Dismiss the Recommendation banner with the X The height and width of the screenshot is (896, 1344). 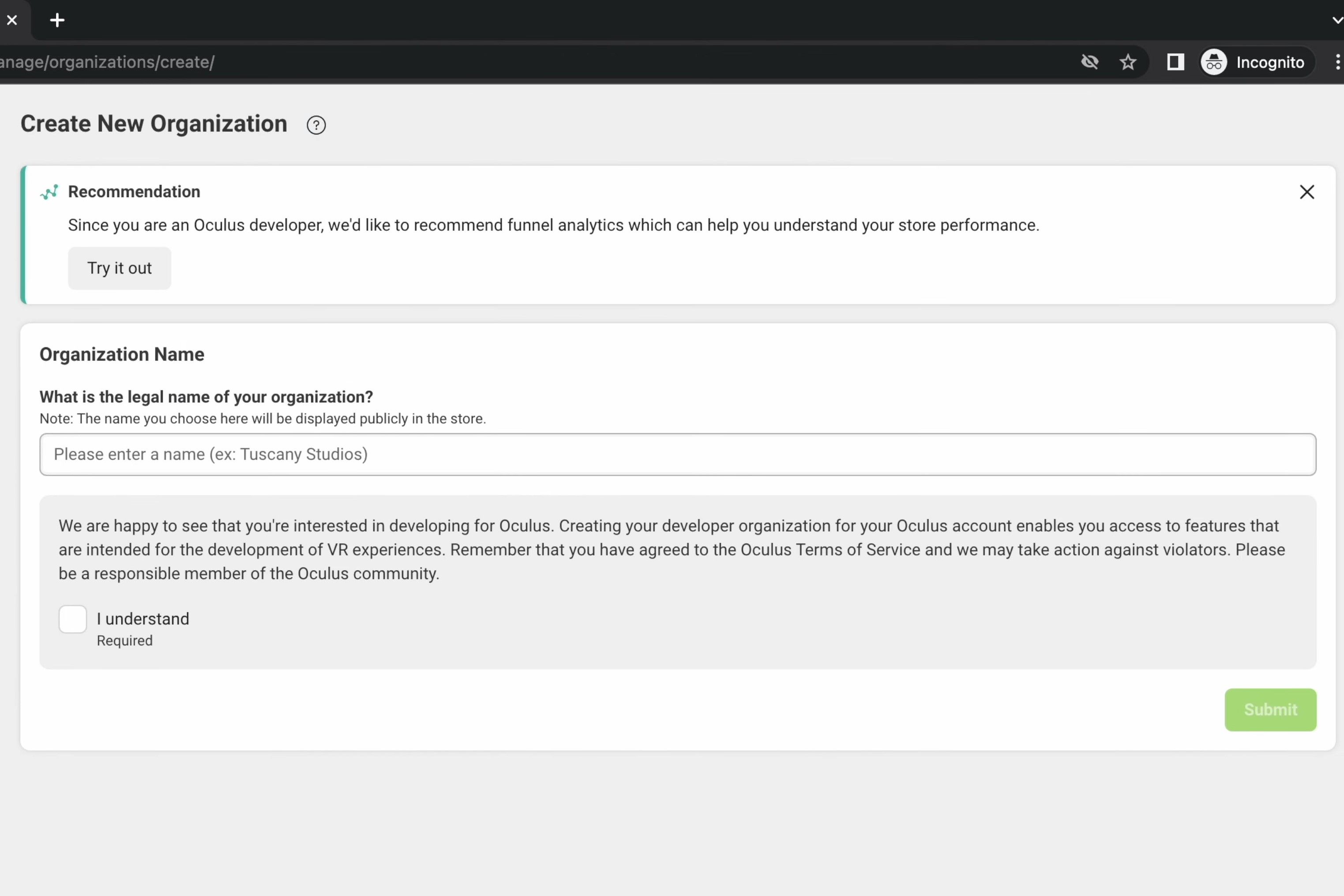1307,192
